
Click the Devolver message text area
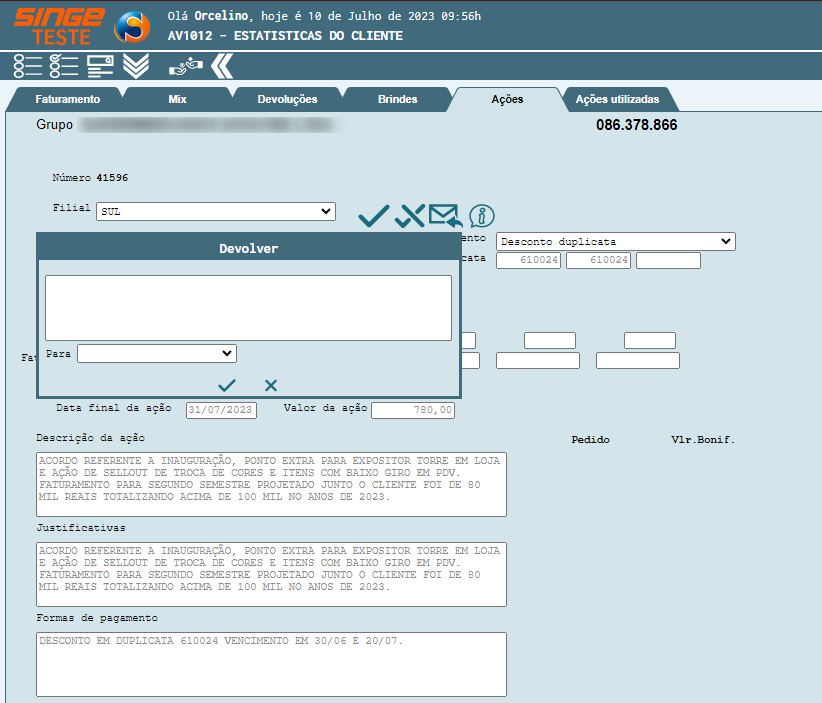(248, 308)
